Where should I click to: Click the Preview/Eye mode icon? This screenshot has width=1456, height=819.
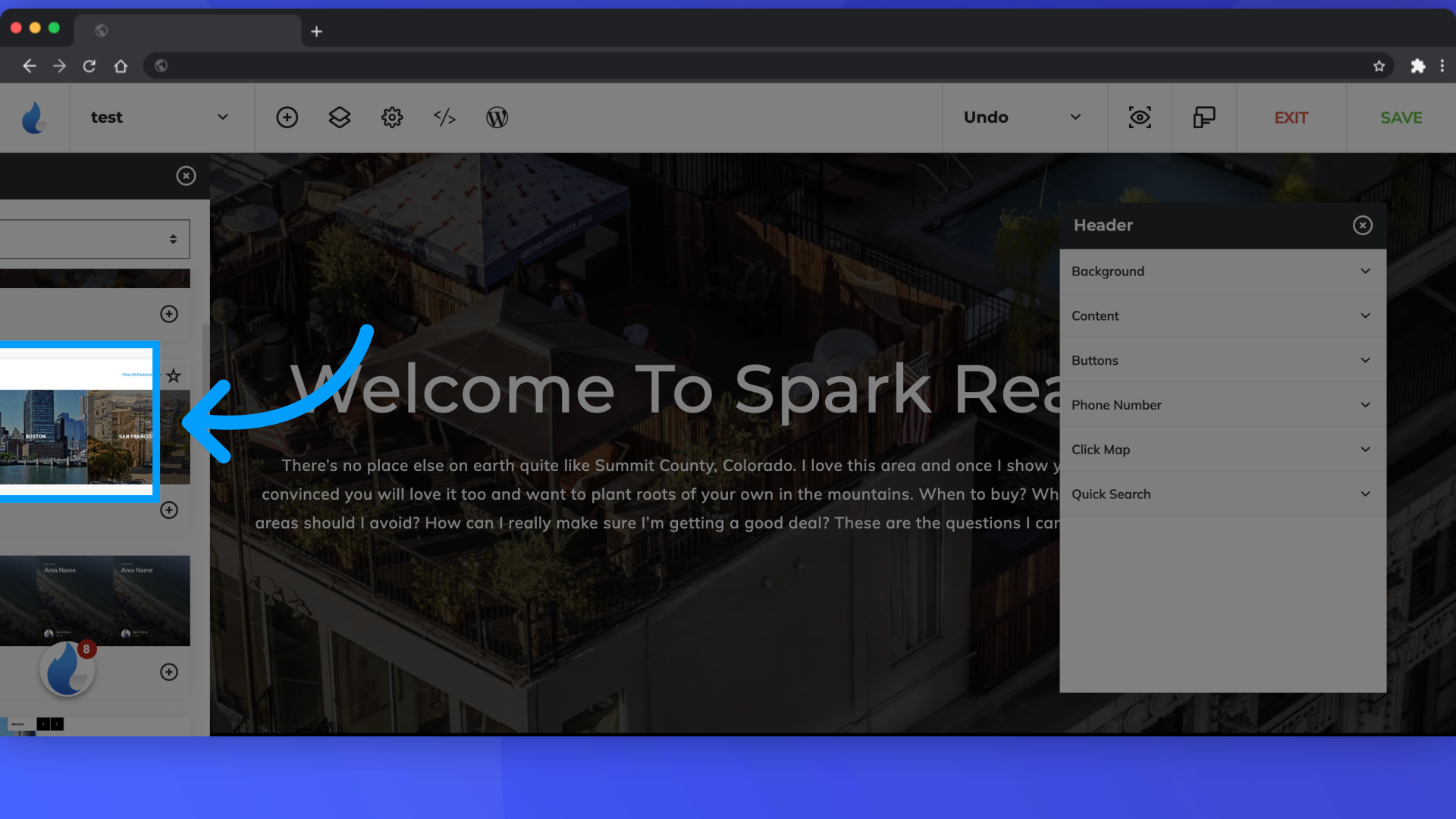1140,118
